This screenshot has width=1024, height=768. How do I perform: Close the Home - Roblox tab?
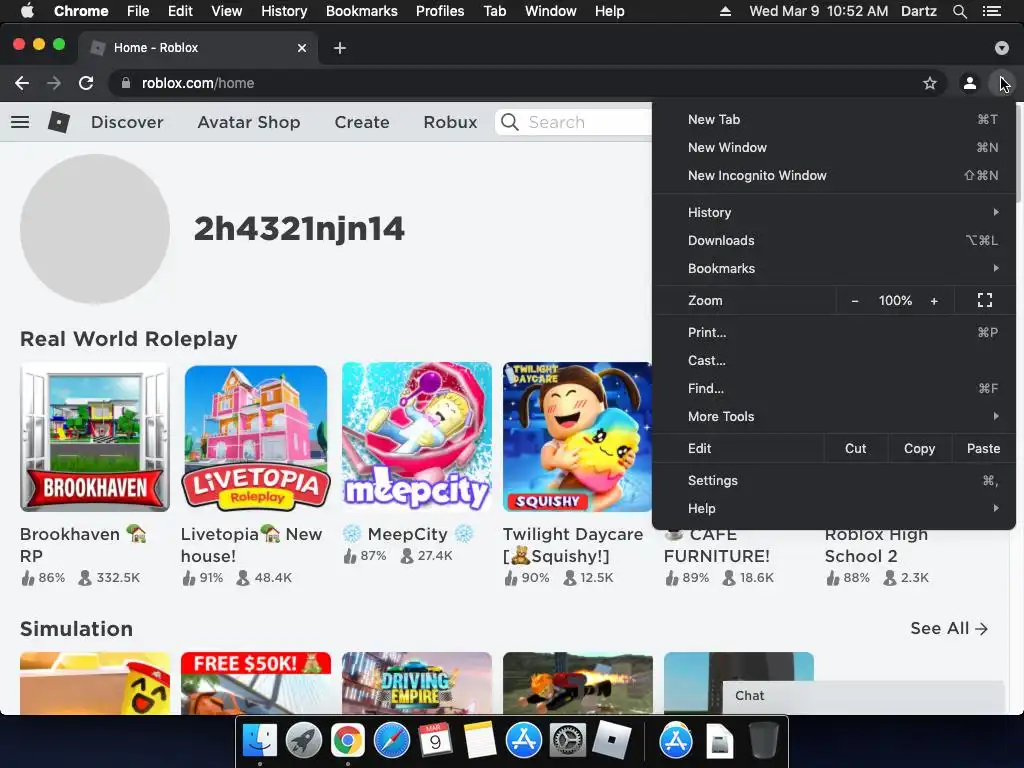pyautogui.click(x=302, y=48)
